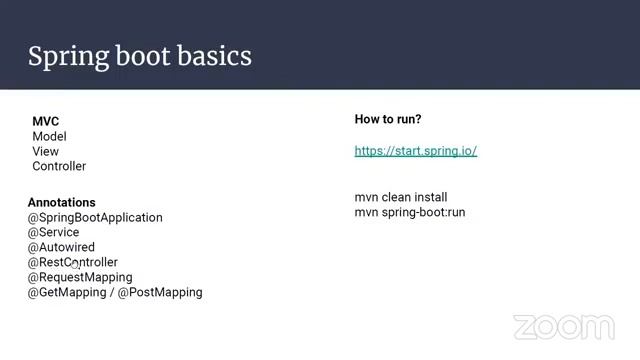Viewport: 640px width, 360px height.
Task: Click the '@Service' annotation text
Action: click(53, 232)
